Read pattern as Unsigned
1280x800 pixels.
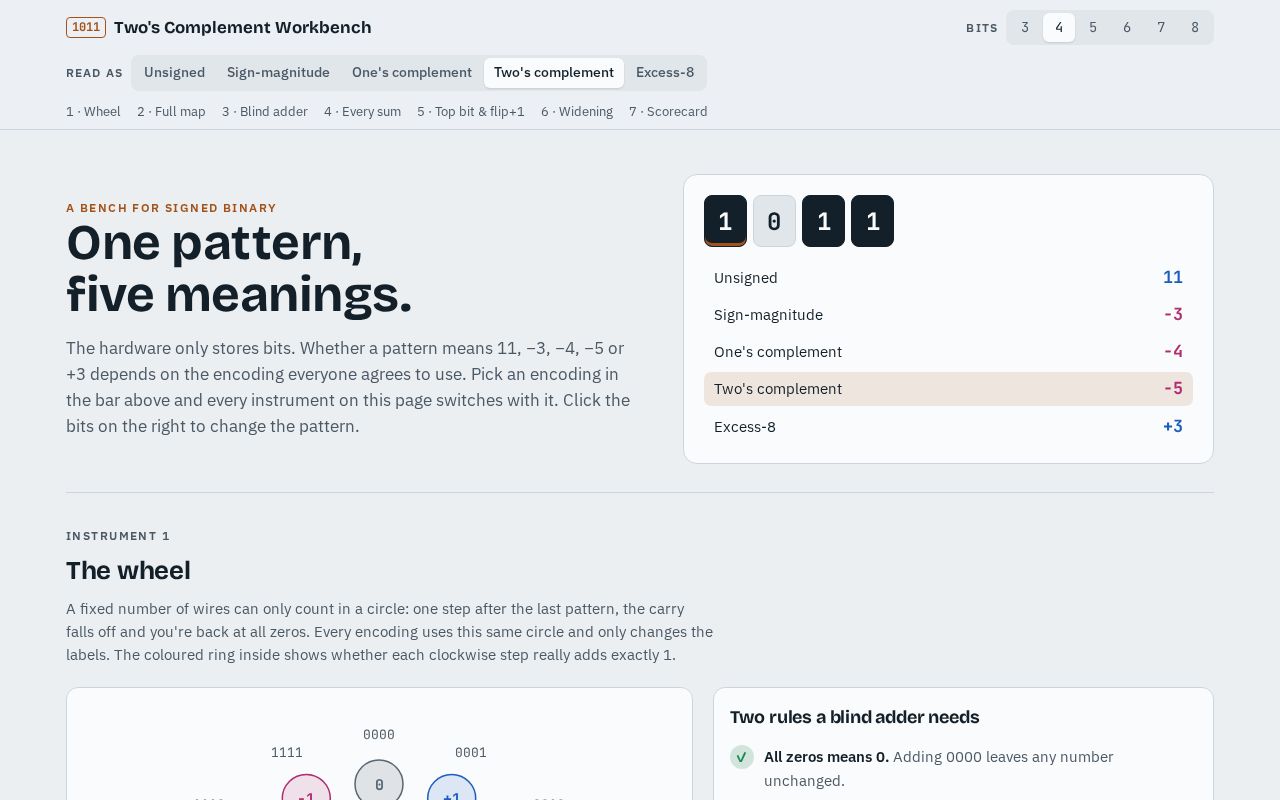click(174, 73)
